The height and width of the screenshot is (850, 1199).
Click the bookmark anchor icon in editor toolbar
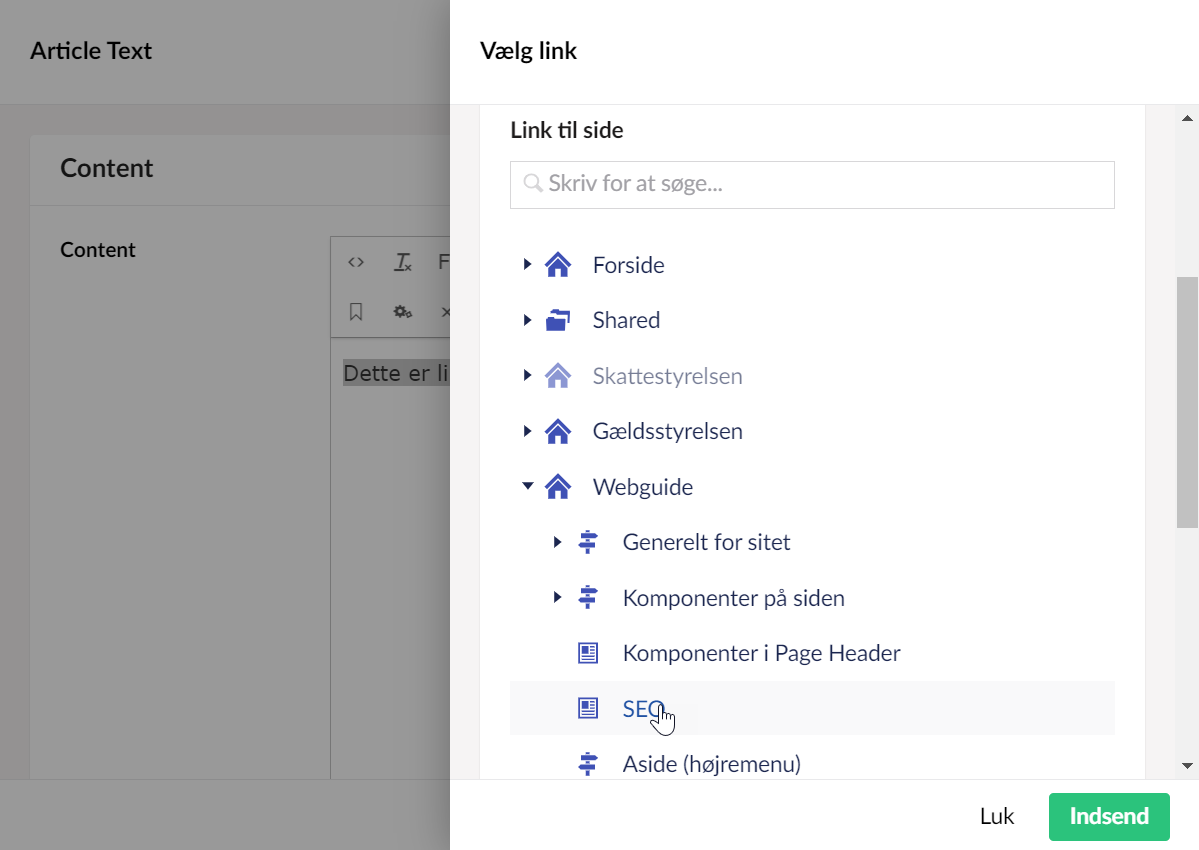[x=356, y=312]
